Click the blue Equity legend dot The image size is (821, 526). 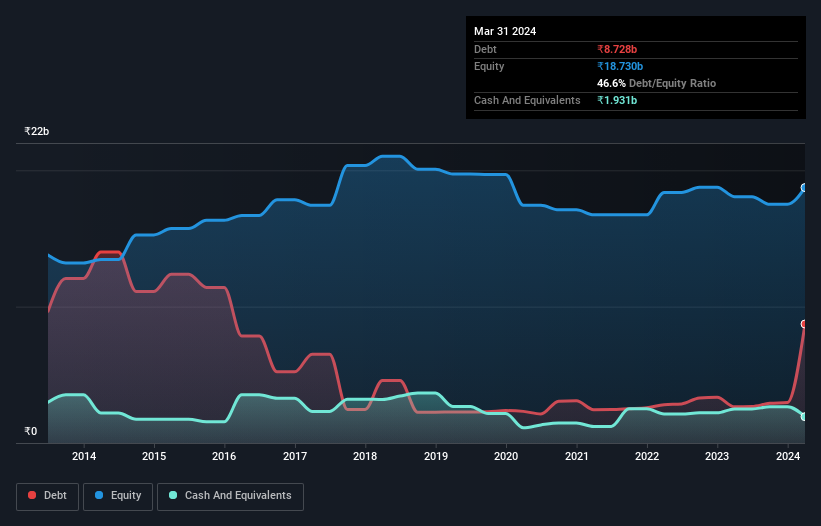(x=99, y=495)
